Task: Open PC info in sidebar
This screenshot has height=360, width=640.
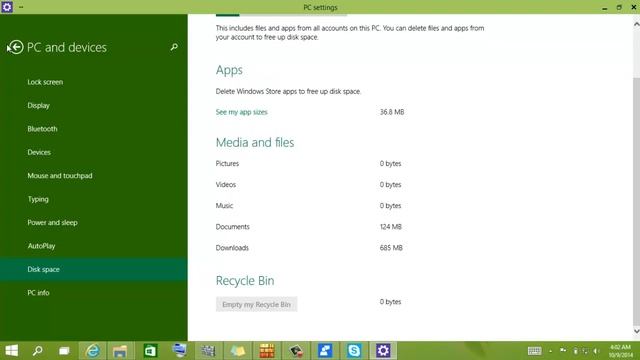Action: coord(38,293)
